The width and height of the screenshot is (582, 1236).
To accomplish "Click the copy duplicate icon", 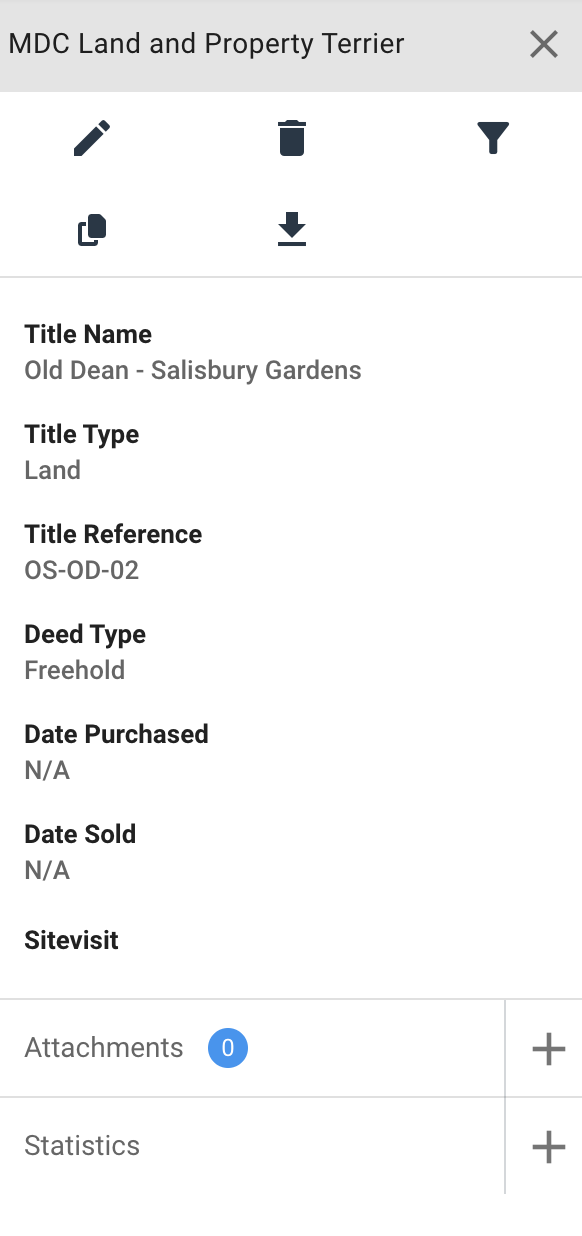I will [92, 231].
